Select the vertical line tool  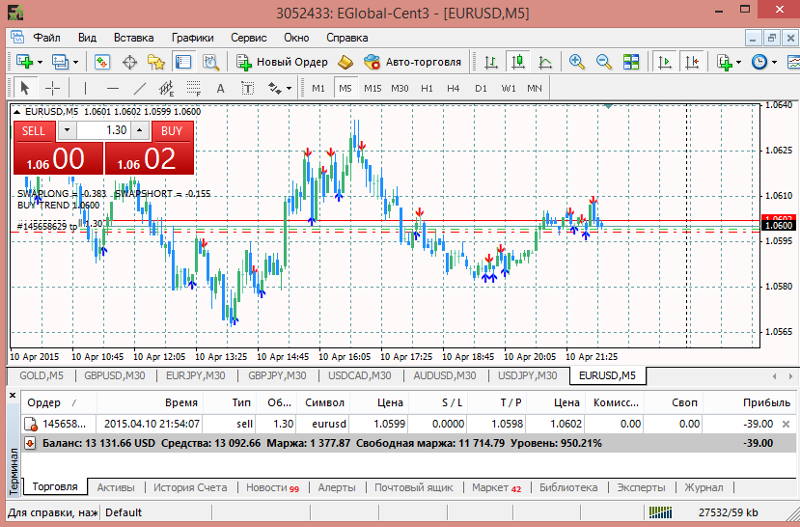click(x=85, y=88)
